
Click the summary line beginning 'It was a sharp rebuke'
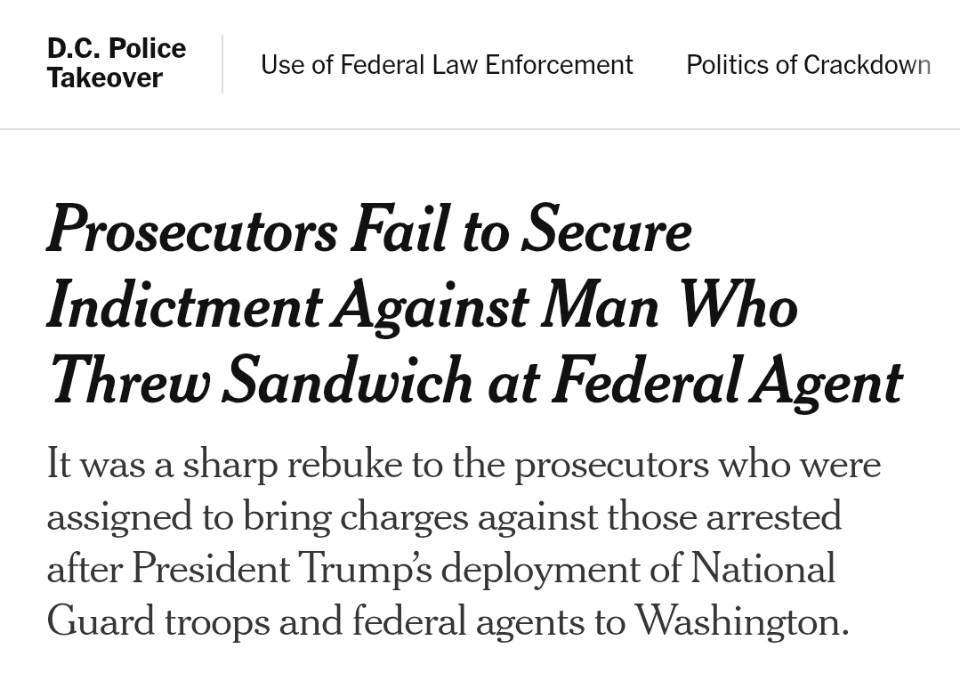[463, 465]
